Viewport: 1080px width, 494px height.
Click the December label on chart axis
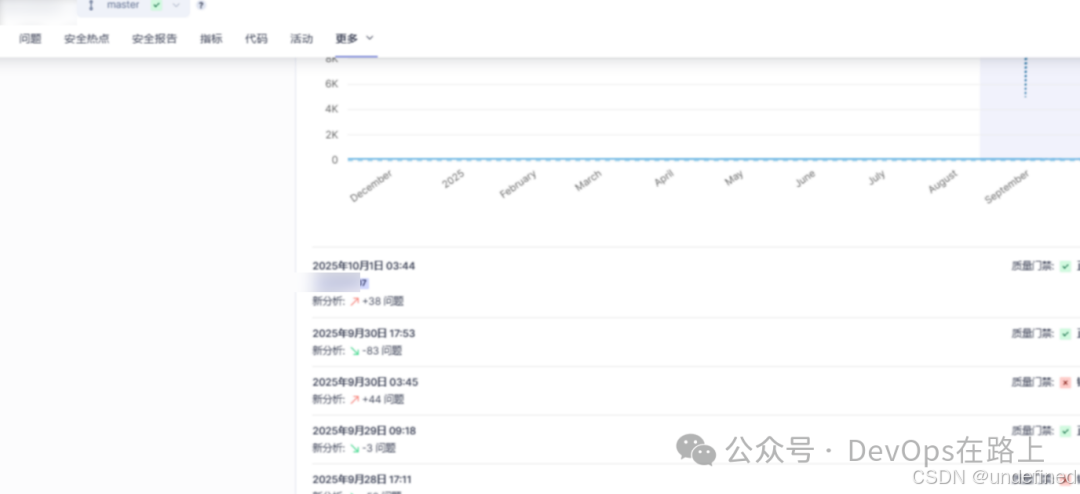pyautogui.click(x=371, y=186)
